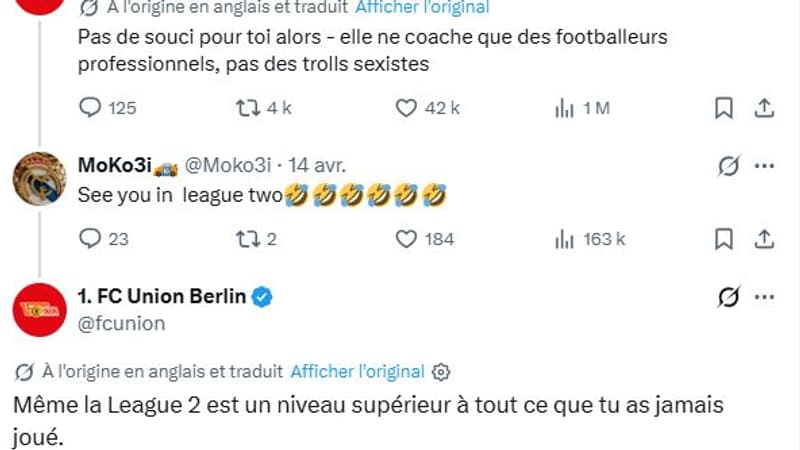Bookmark MoKo3i's league two tweet
Screen dimensions: 800x450
coord(723,239)
